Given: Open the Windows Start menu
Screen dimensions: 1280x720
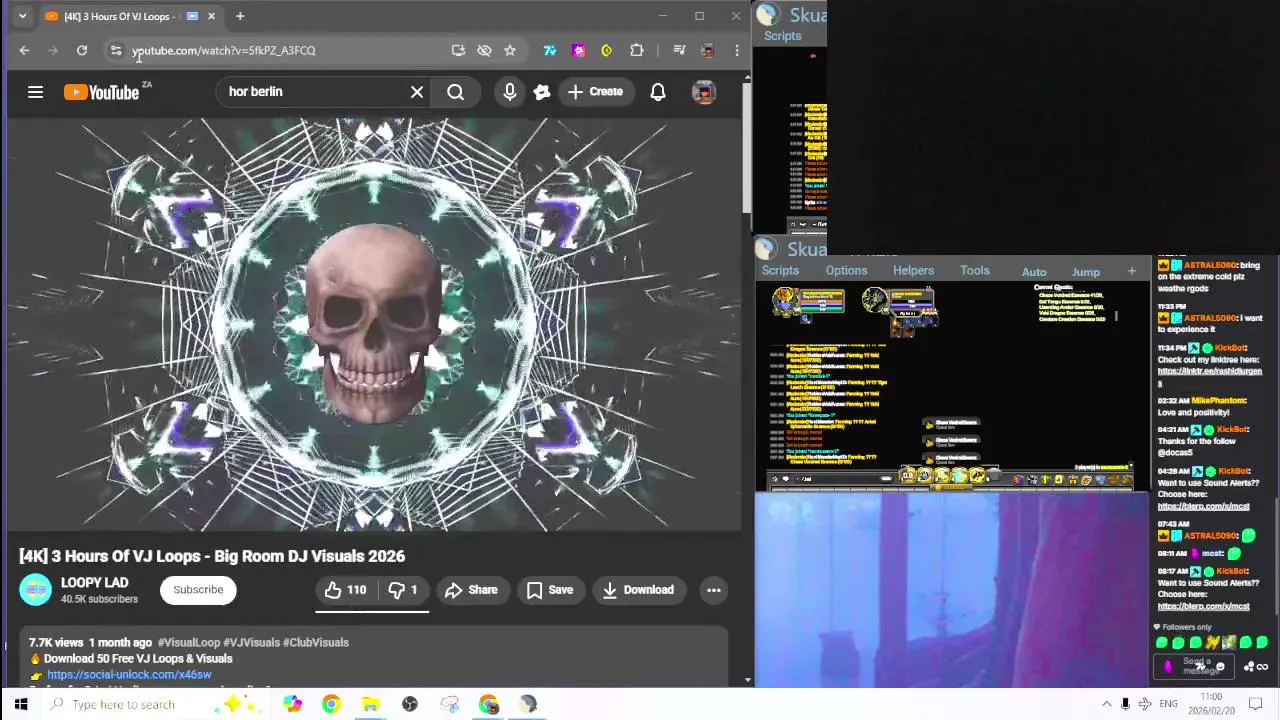Looking at the screenshot, I should pyautogui.click(x=21, y=704).
